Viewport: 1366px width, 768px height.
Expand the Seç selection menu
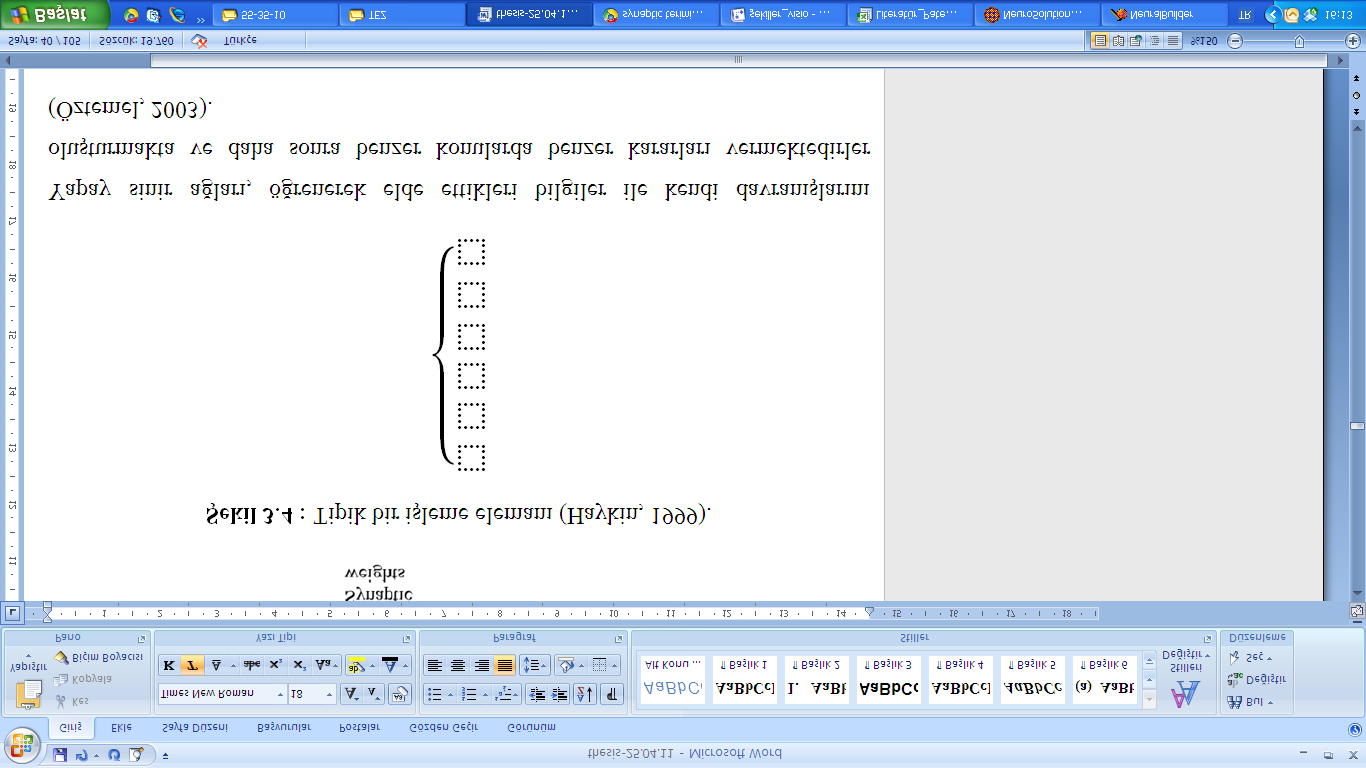(x=1249, y=657)
